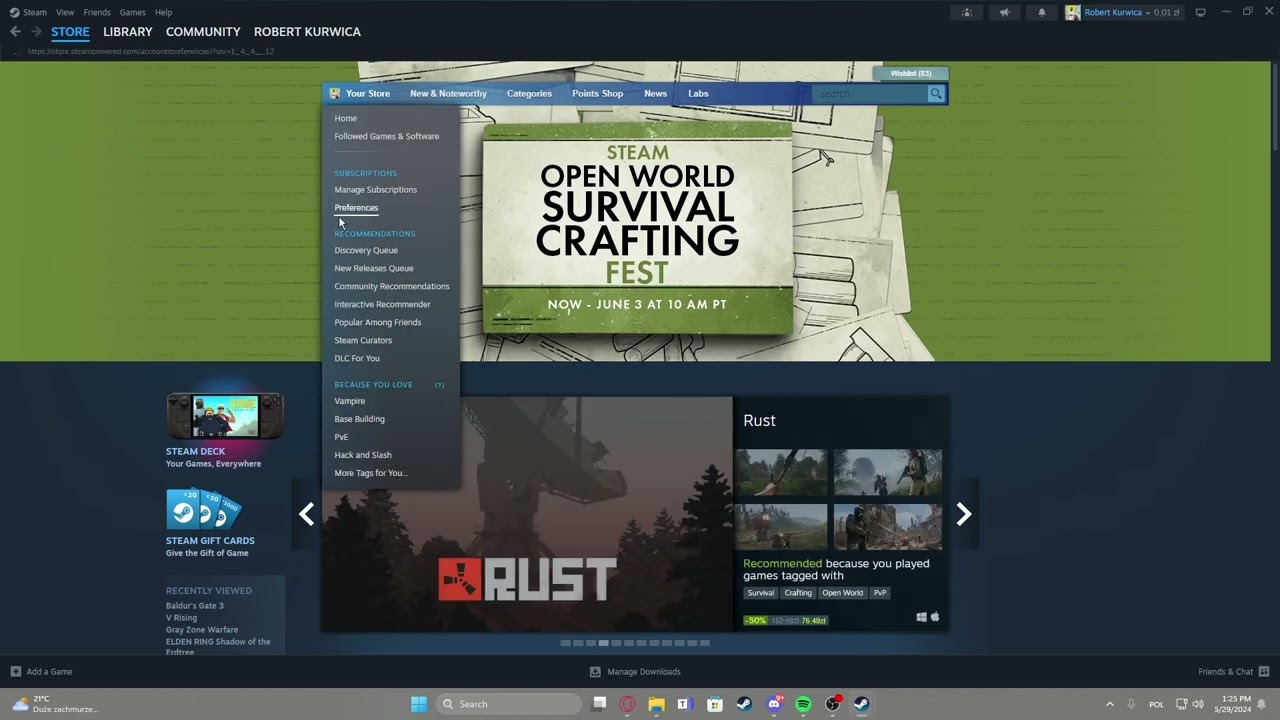Click the Big Picture mode monitor icon
Screen dimensions: 1280x720
pos(1201,12)
